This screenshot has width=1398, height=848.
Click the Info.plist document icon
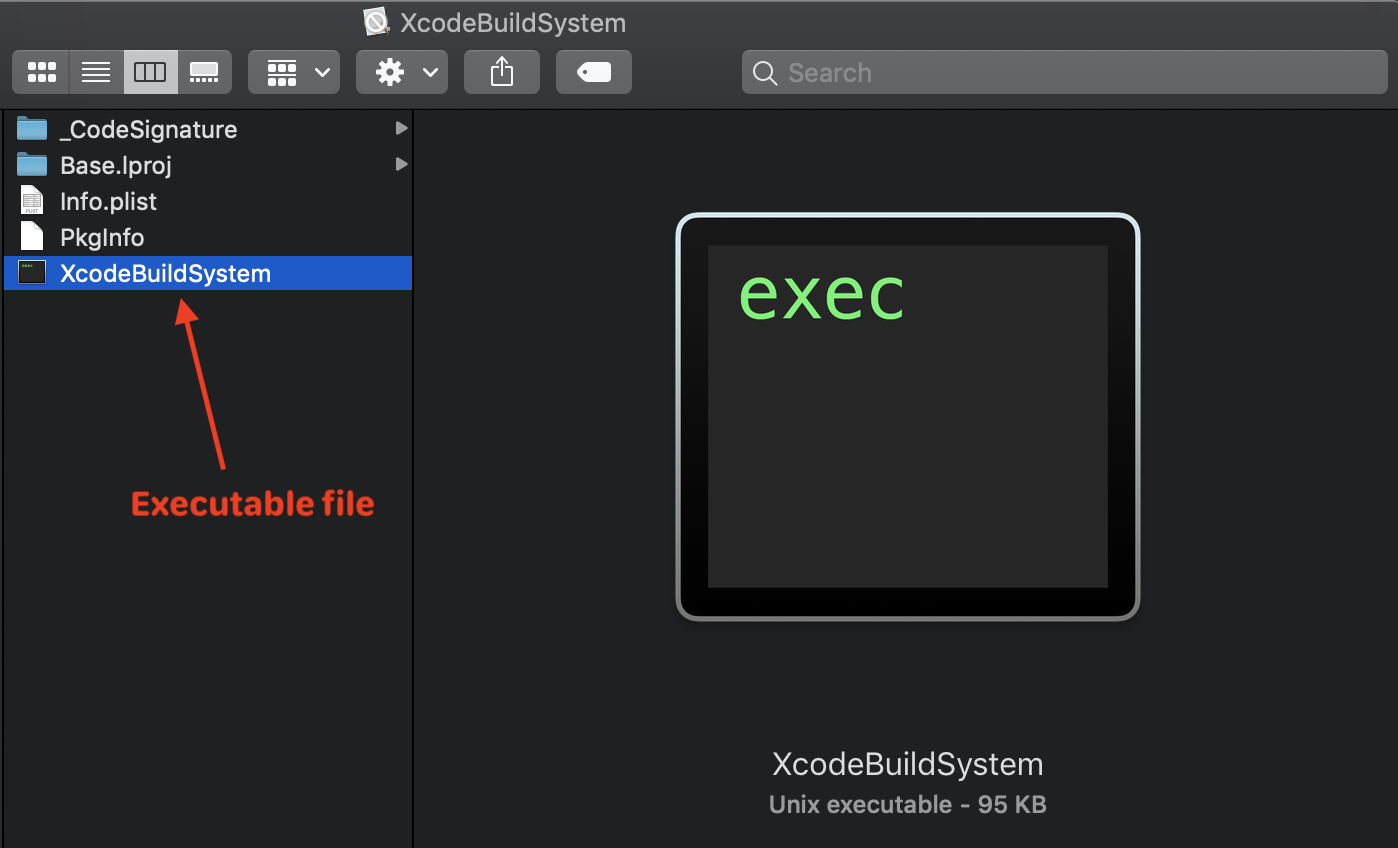(32, 201)
